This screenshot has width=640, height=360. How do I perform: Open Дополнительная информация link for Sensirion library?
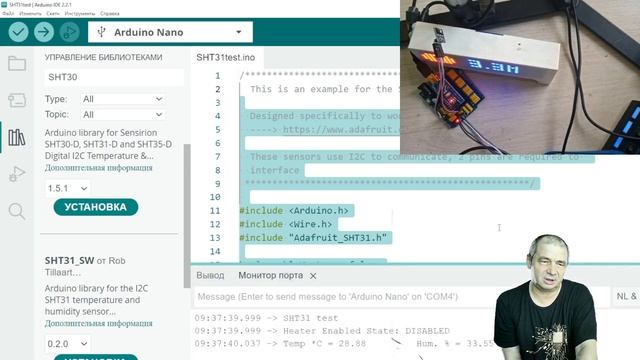point(98,168)
